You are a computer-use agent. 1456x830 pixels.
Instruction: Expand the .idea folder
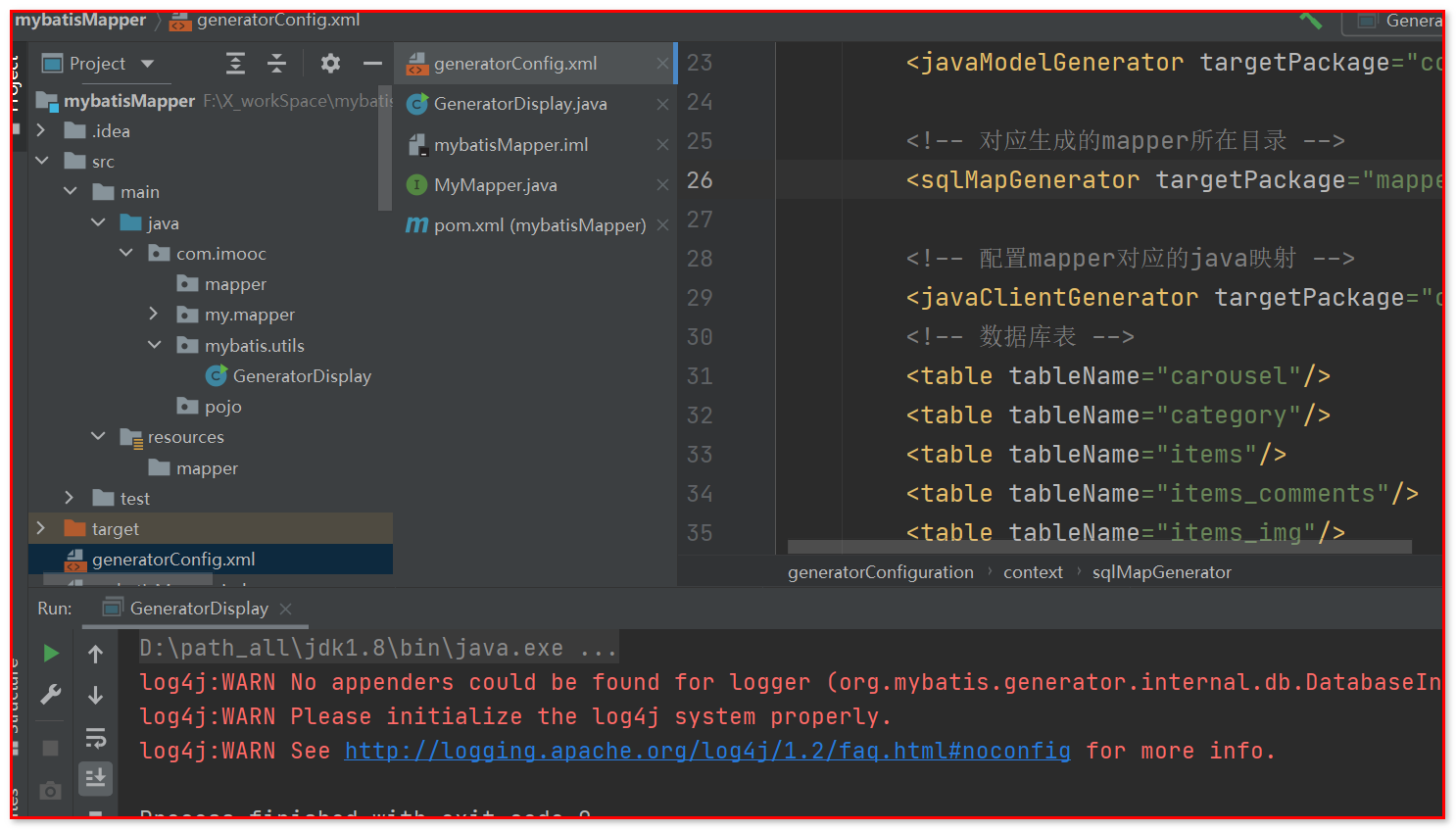click(x=41, y=129)
